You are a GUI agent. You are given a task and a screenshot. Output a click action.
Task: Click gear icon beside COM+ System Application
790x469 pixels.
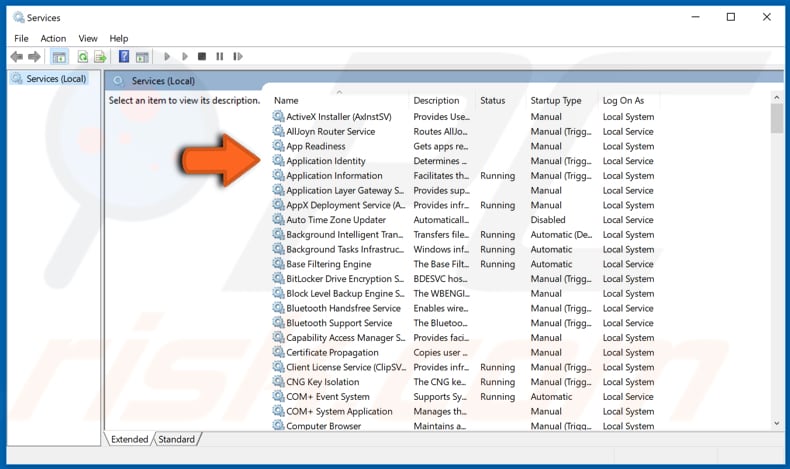[278, 411]
